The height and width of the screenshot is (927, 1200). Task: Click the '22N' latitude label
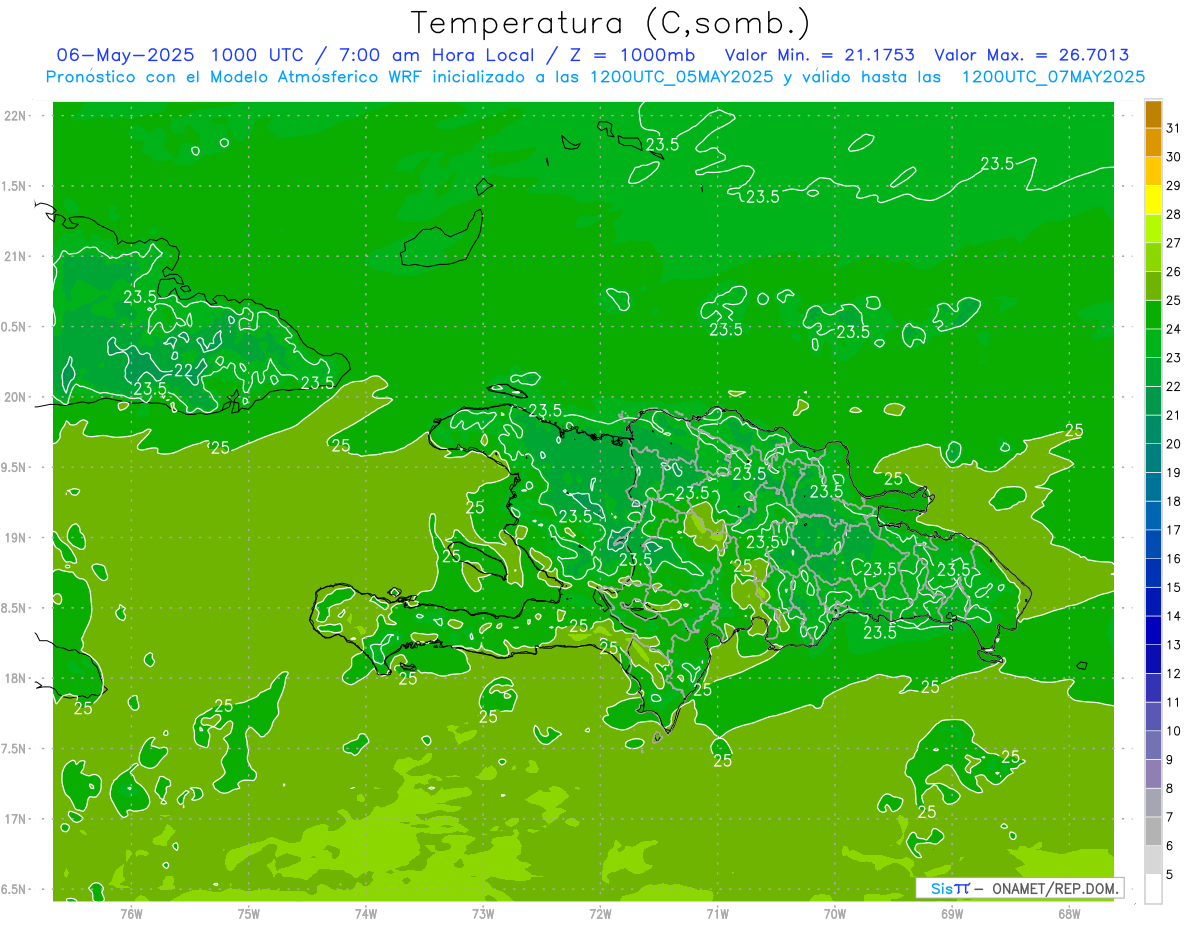click(16, 116)
